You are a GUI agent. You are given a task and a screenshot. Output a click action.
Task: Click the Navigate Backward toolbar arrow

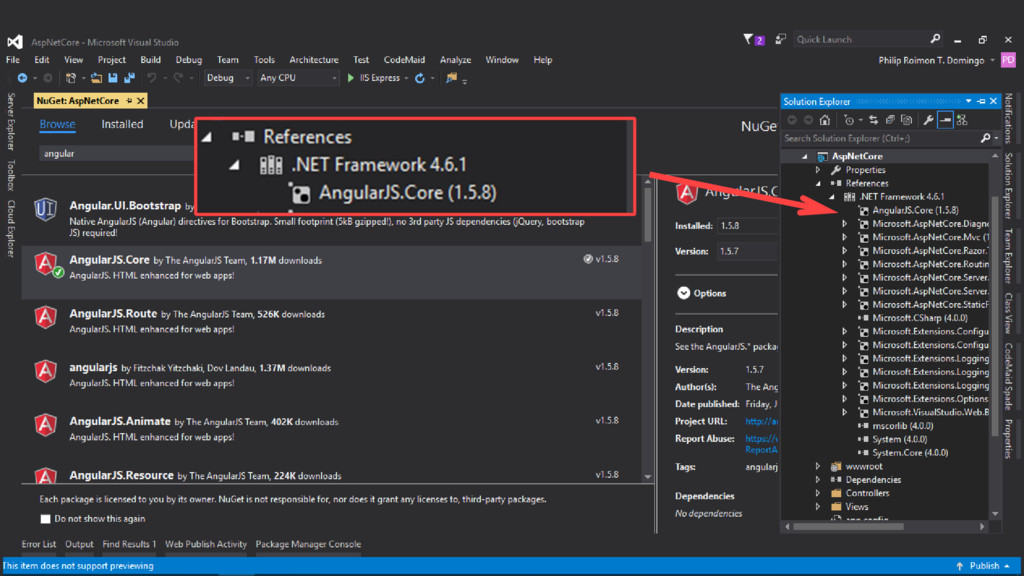pos(22,78)
